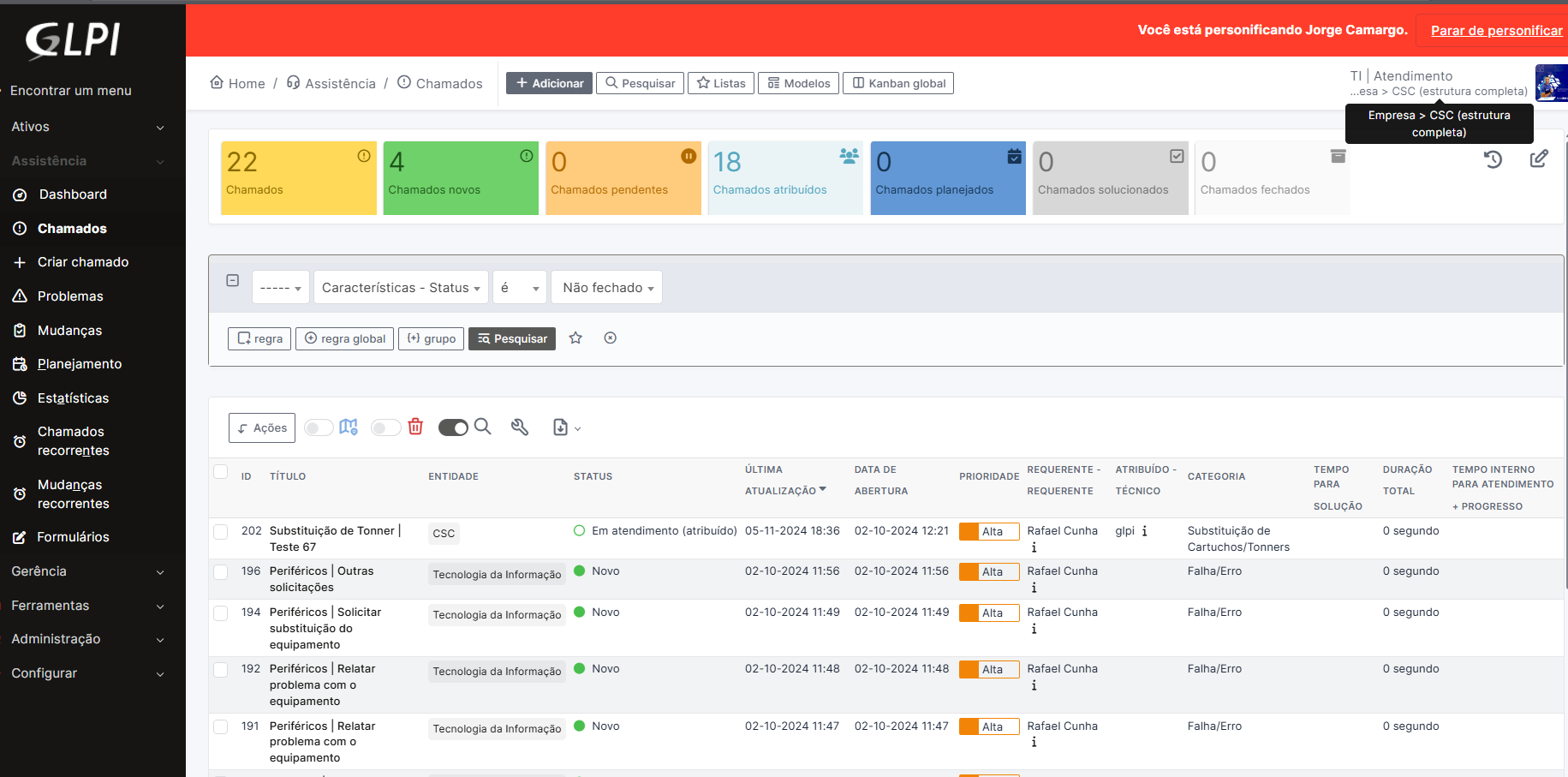Click the magnifier search icon in the toolbar
Viewport: 1568px width, 777px height.
(482, 427)
